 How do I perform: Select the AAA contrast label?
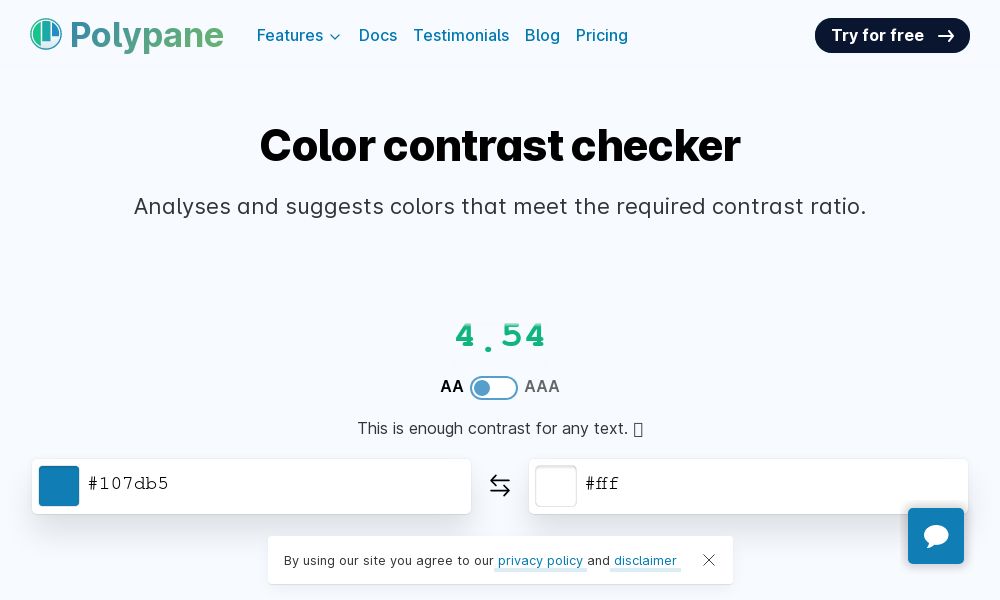542,387
